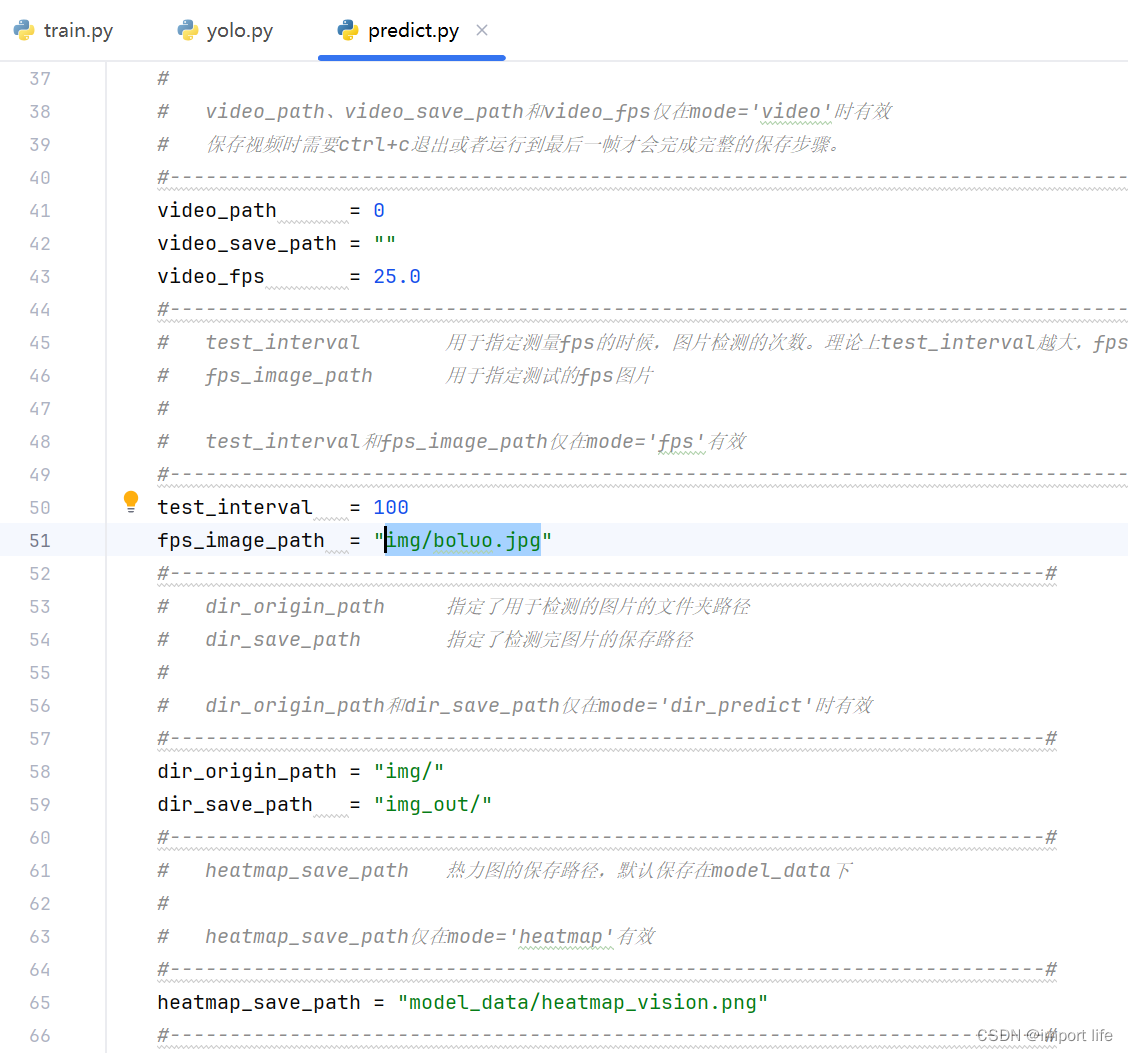1128x1053 pixels.
Task: Click line number 51 in gutter
Action: click(x=40, y=541)
